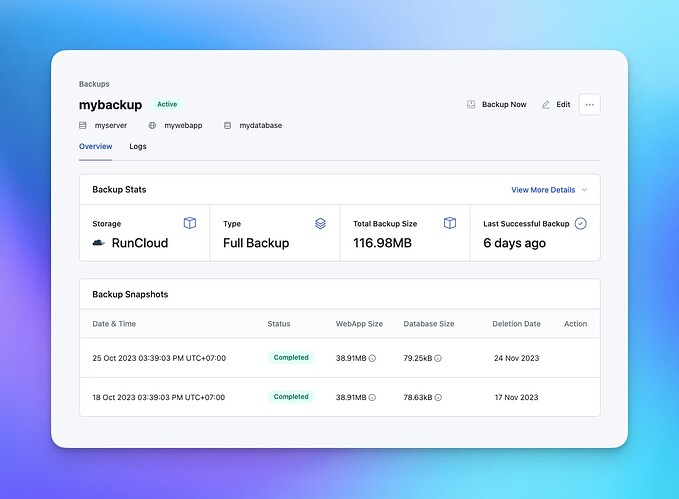Screen dimensions: 679x499
Task: Click info icon next to 79.25kB
Action: click(x=438, y=358)
